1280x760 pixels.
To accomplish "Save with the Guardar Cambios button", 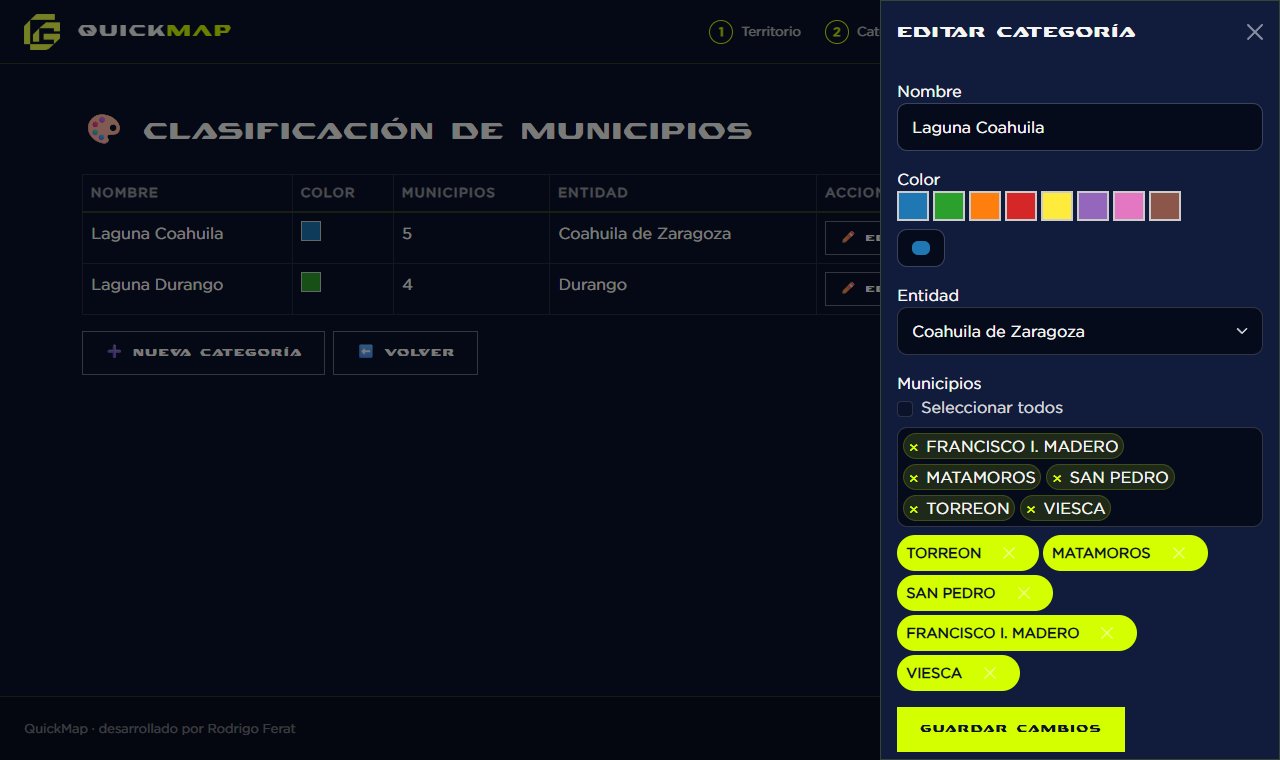I will click(1011, 729).
